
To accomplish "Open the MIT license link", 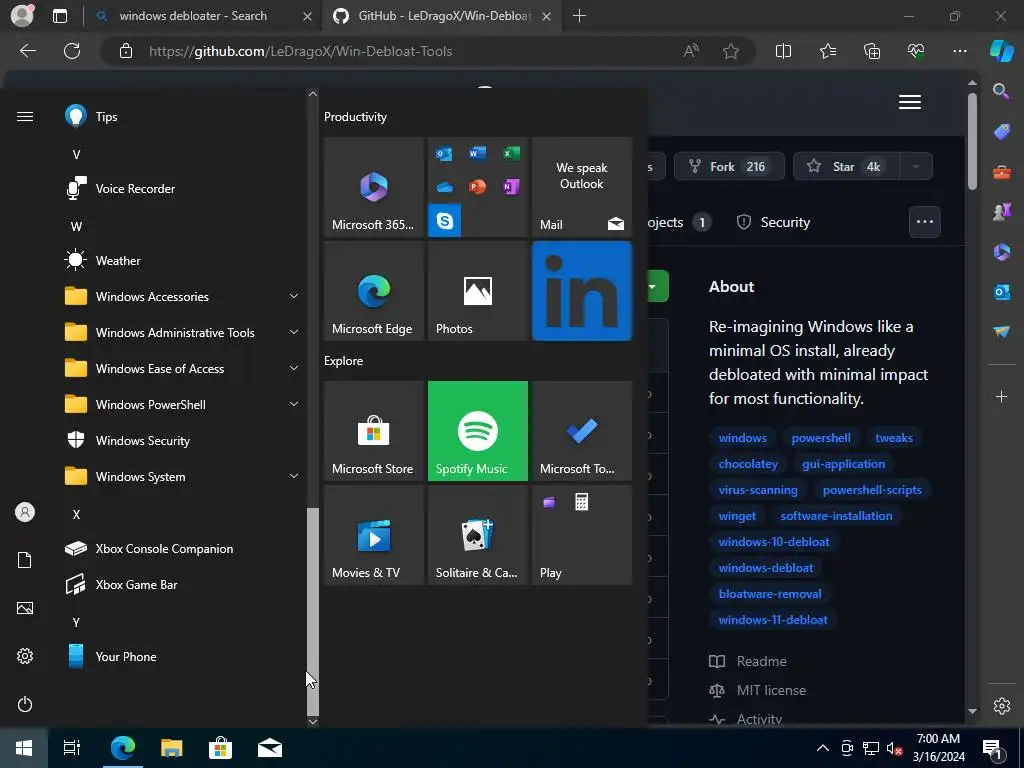I will [x=758, y=690].
